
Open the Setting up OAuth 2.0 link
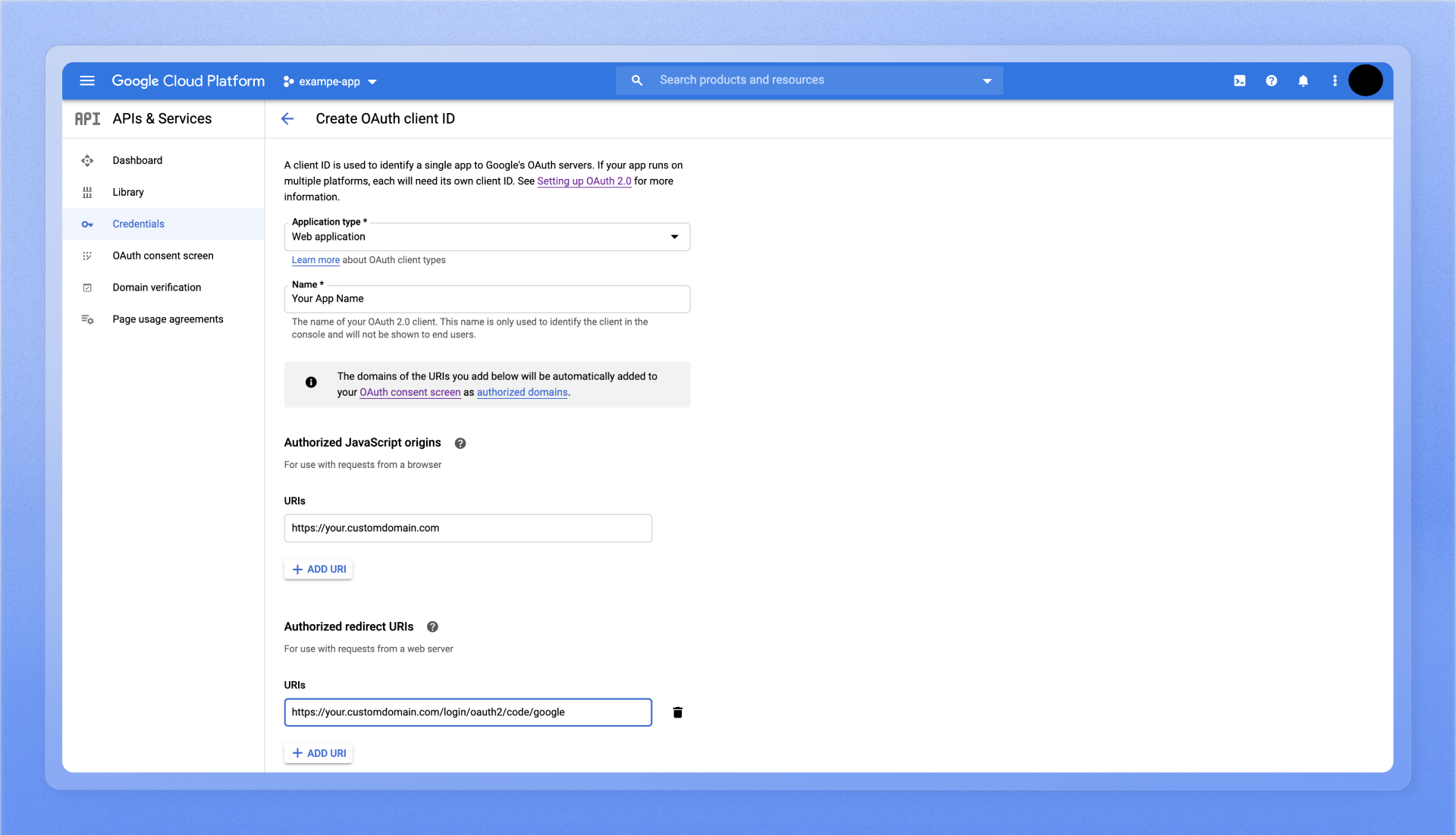click(584, 181)
